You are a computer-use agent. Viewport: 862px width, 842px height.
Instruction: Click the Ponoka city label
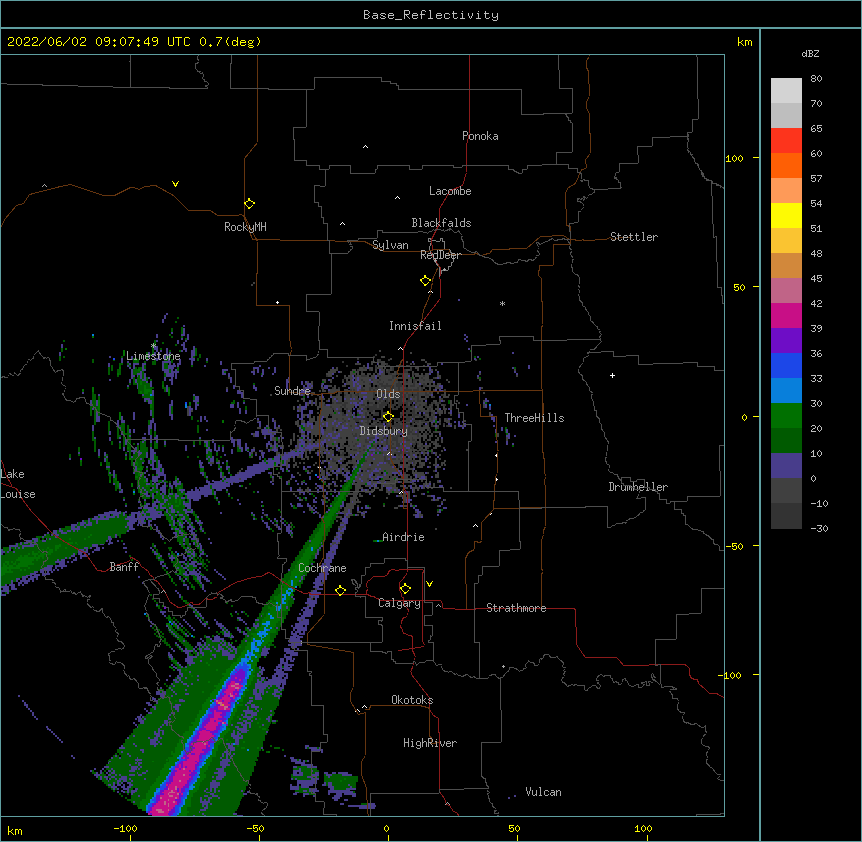point(480,136)
